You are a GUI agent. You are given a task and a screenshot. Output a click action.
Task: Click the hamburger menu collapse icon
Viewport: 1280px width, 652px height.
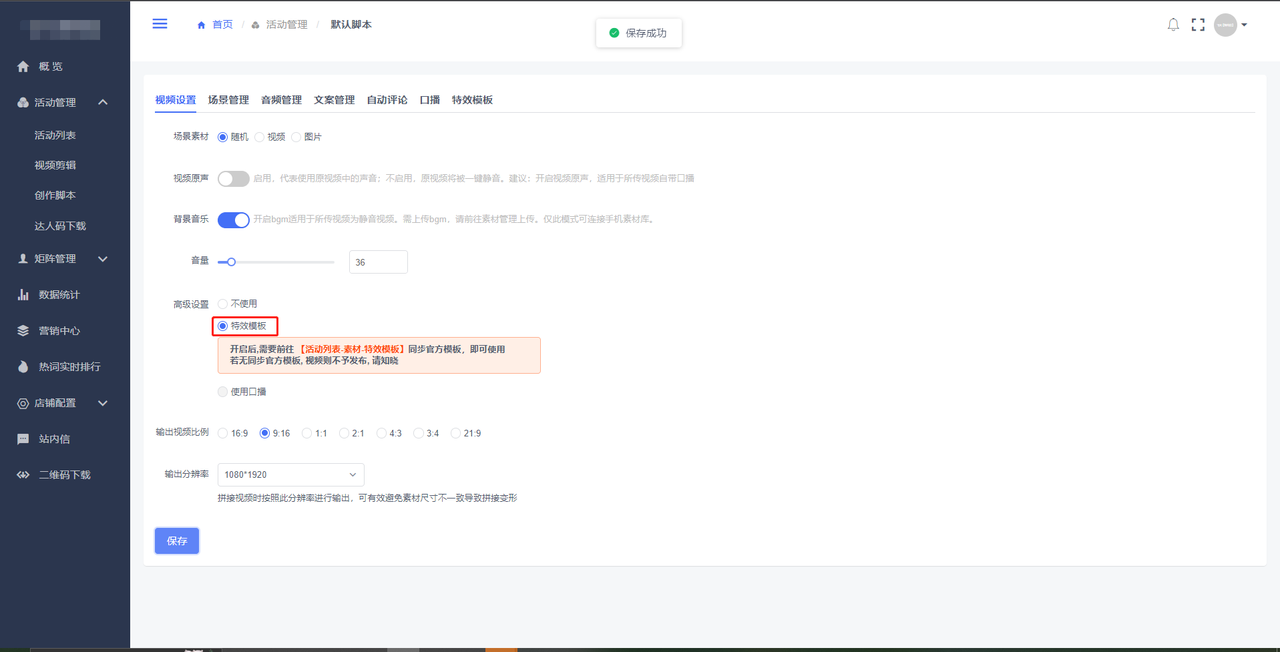pyautogui.click(x=160, y=24)
